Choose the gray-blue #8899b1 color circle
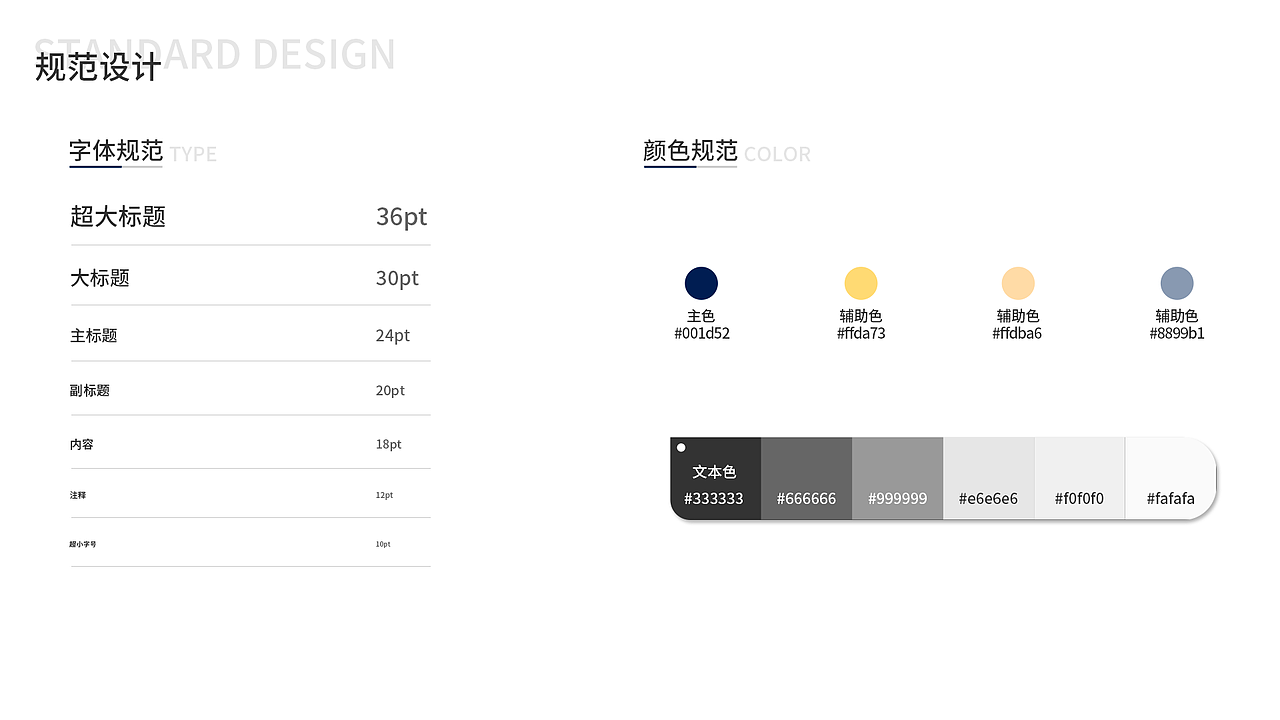The height and width of the screenshot is (720, 1280). pos(1177,283)
